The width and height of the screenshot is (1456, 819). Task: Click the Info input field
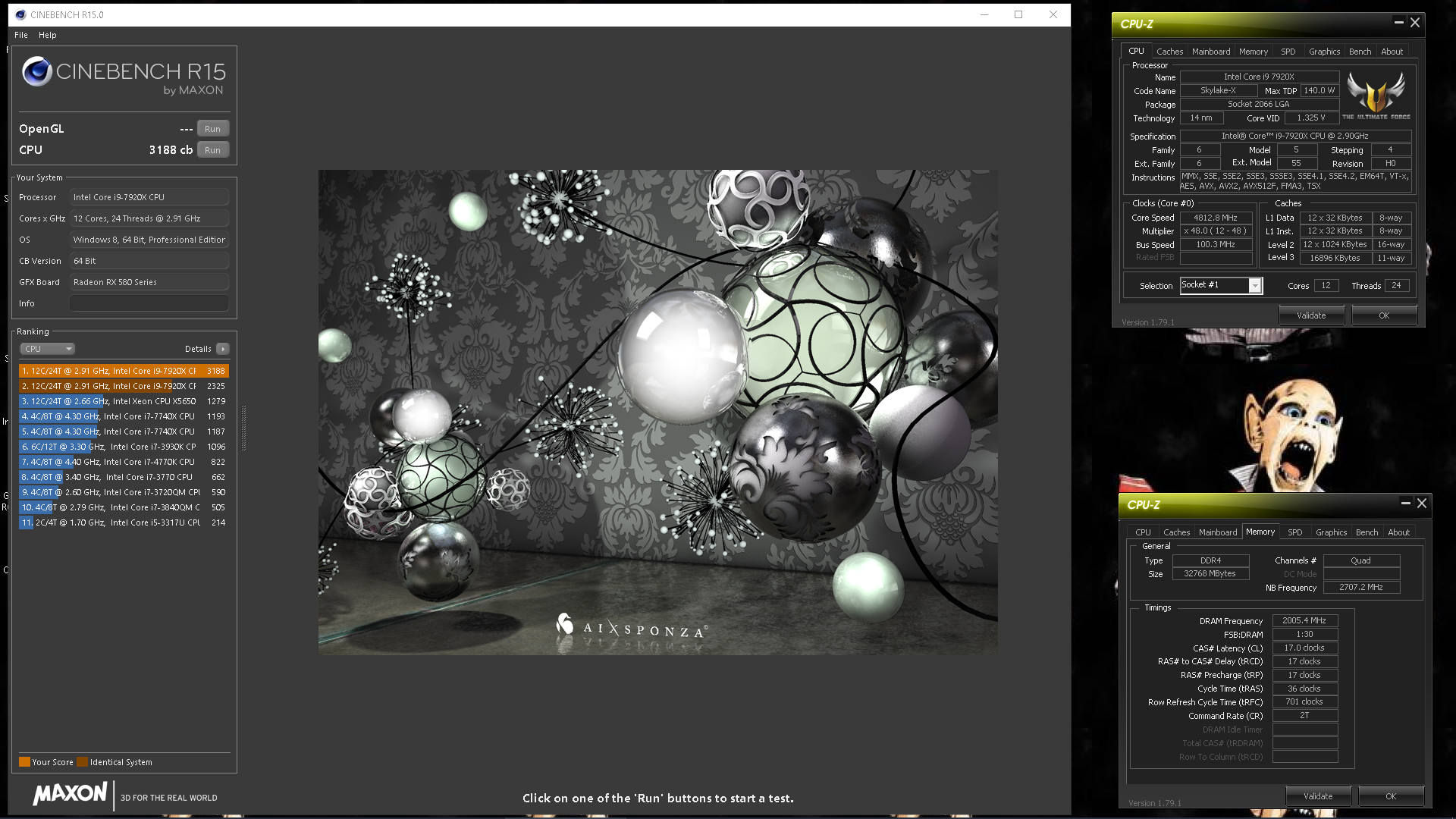(x=149, y=303)
